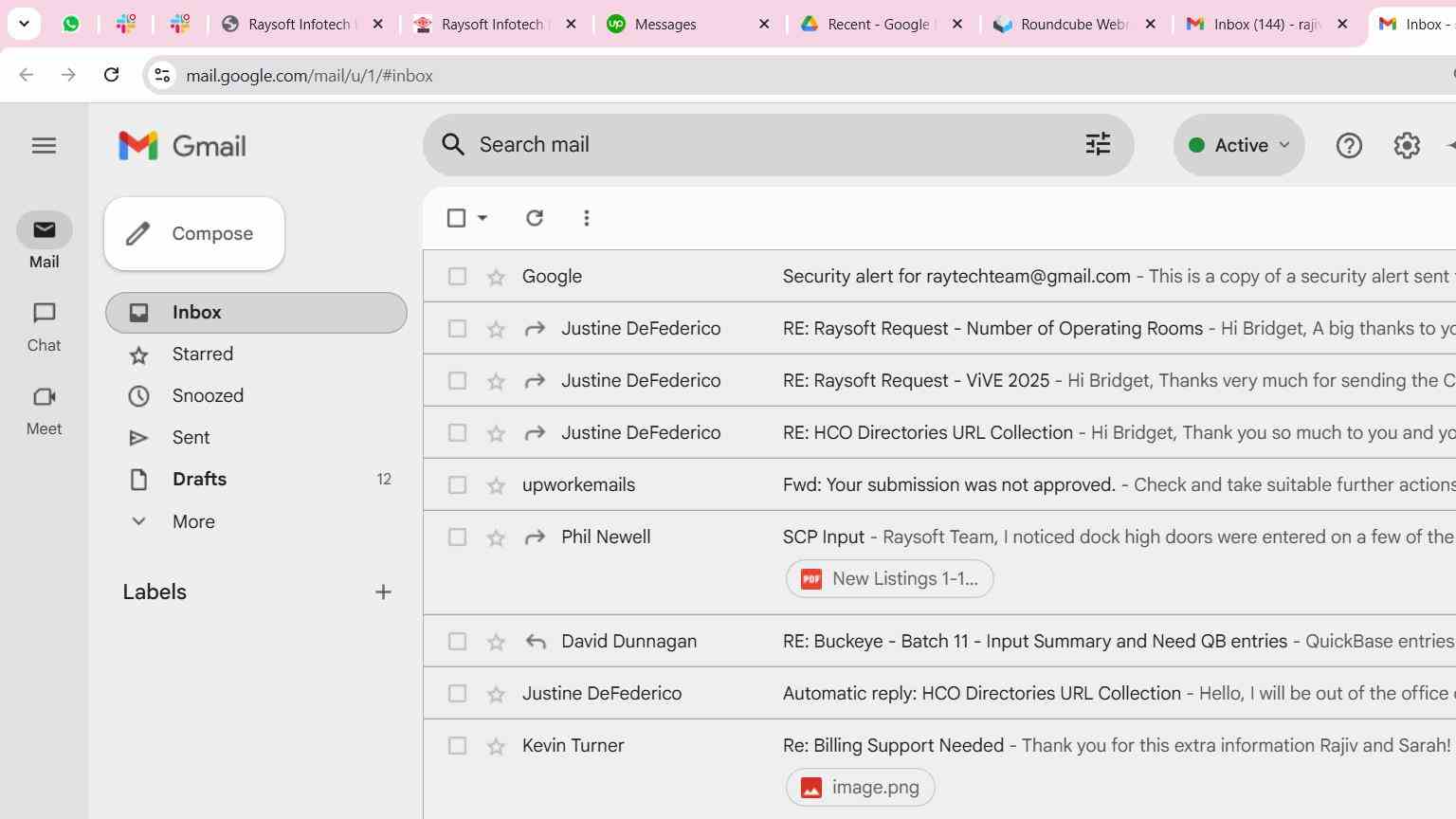Star the Phil Newell SCP Input email
The width and height of the screenshot is (1456, 819).
click(x=496, y=537)
